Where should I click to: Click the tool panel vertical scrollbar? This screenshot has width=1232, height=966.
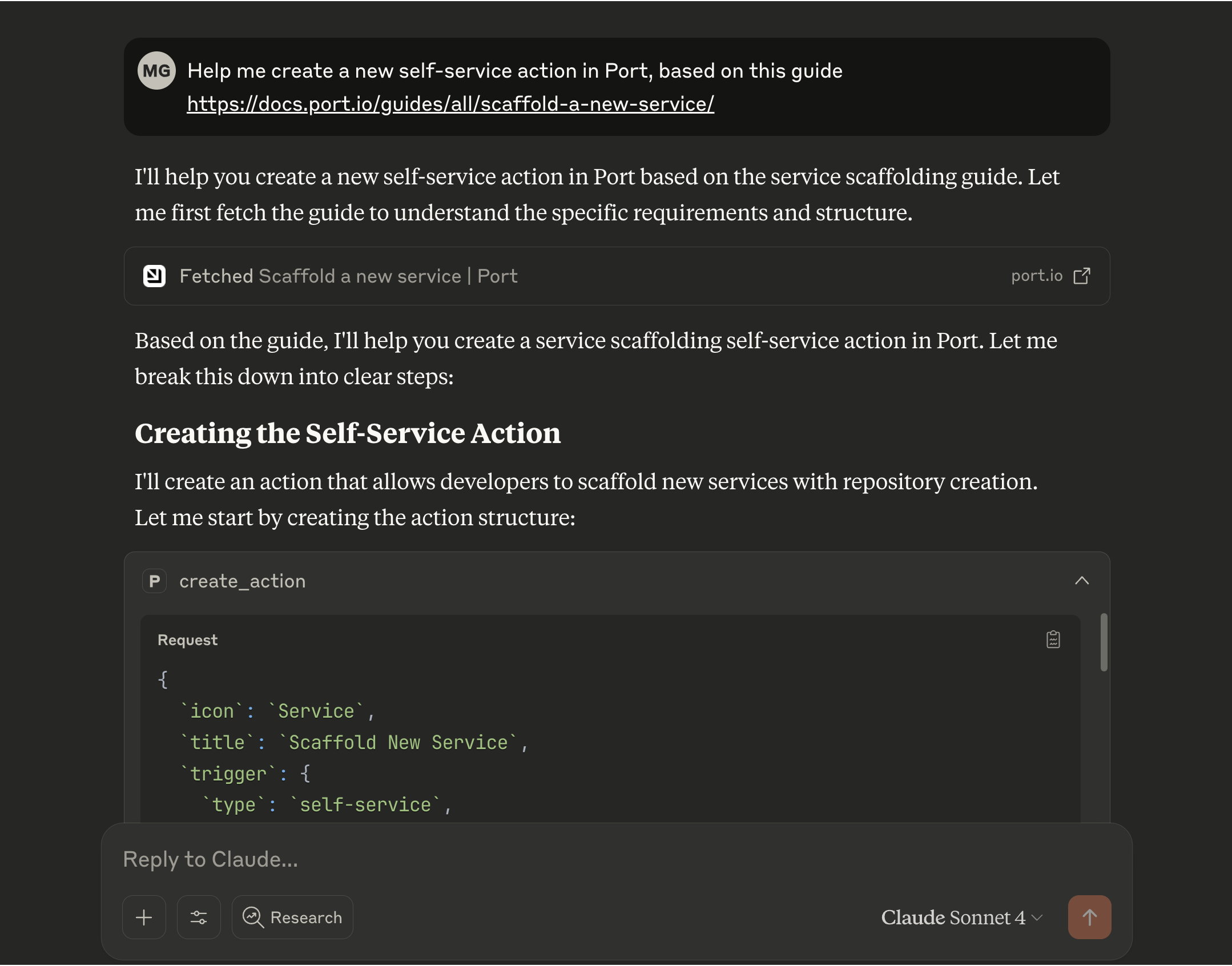point(1104,643)
